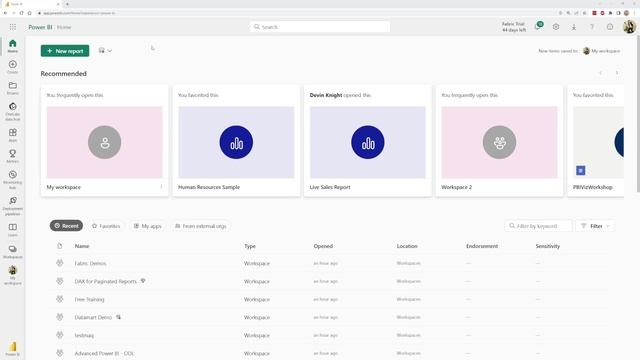The width and height of the screenshot is (640, 360).
Task: Select the Recent tab
Action: 66,226
